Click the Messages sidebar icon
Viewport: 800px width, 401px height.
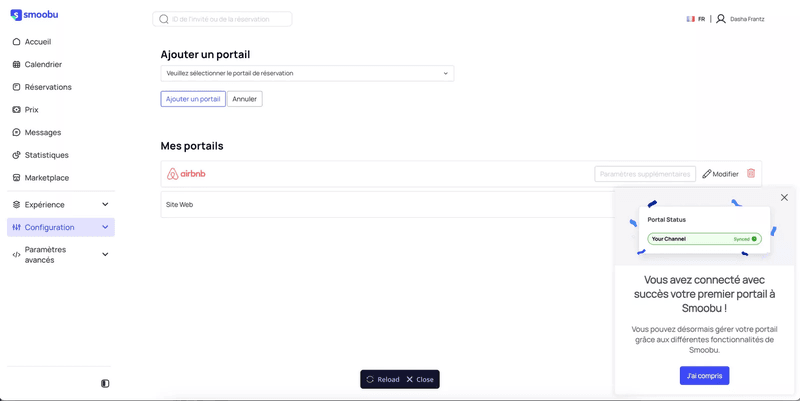pos(16,132)
